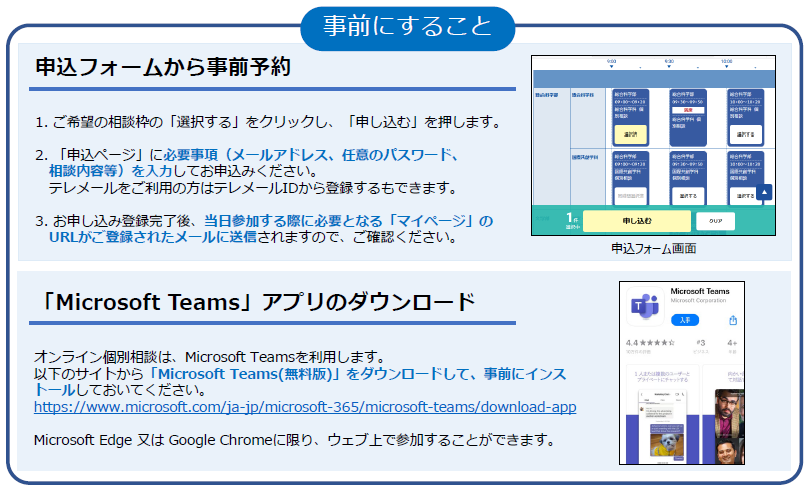
Task: Click the yellow selected slot at 09:00
Action: pos(629,133)
